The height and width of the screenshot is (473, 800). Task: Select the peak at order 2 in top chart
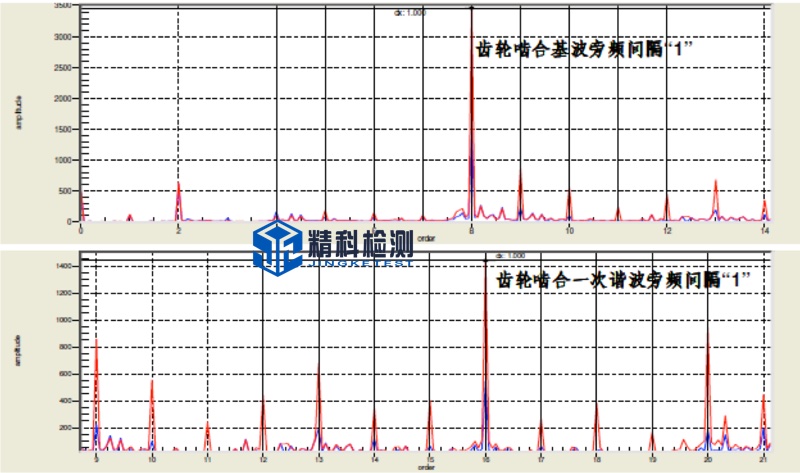tap(178, 185)
